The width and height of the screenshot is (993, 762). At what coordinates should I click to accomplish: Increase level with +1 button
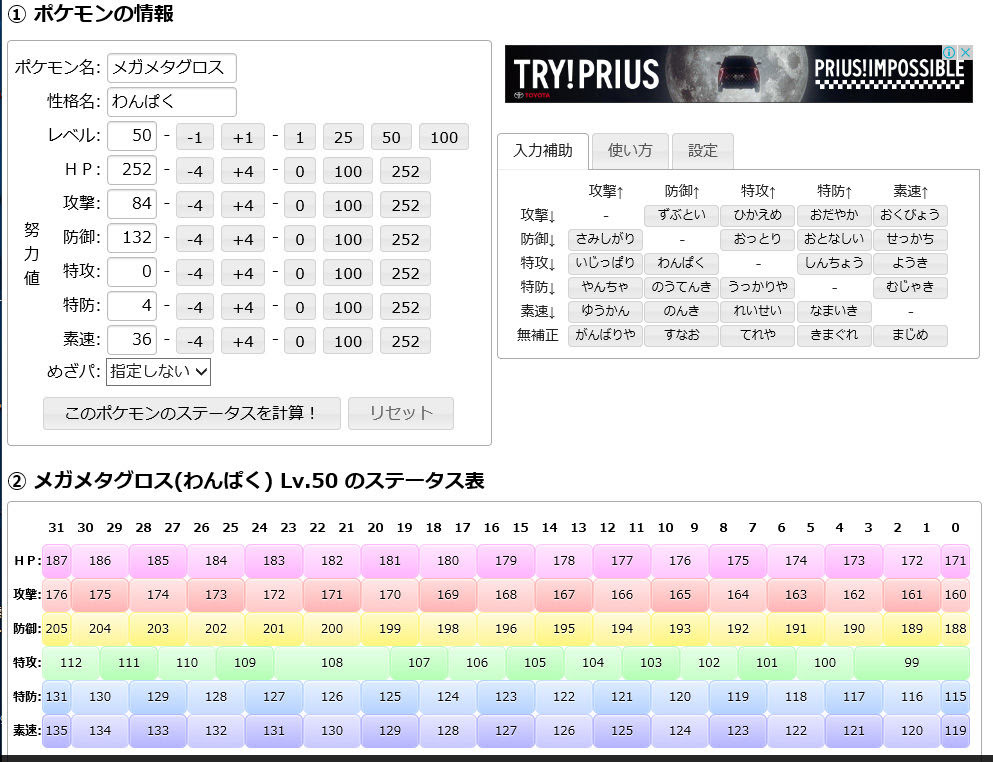tap(243, 137)
